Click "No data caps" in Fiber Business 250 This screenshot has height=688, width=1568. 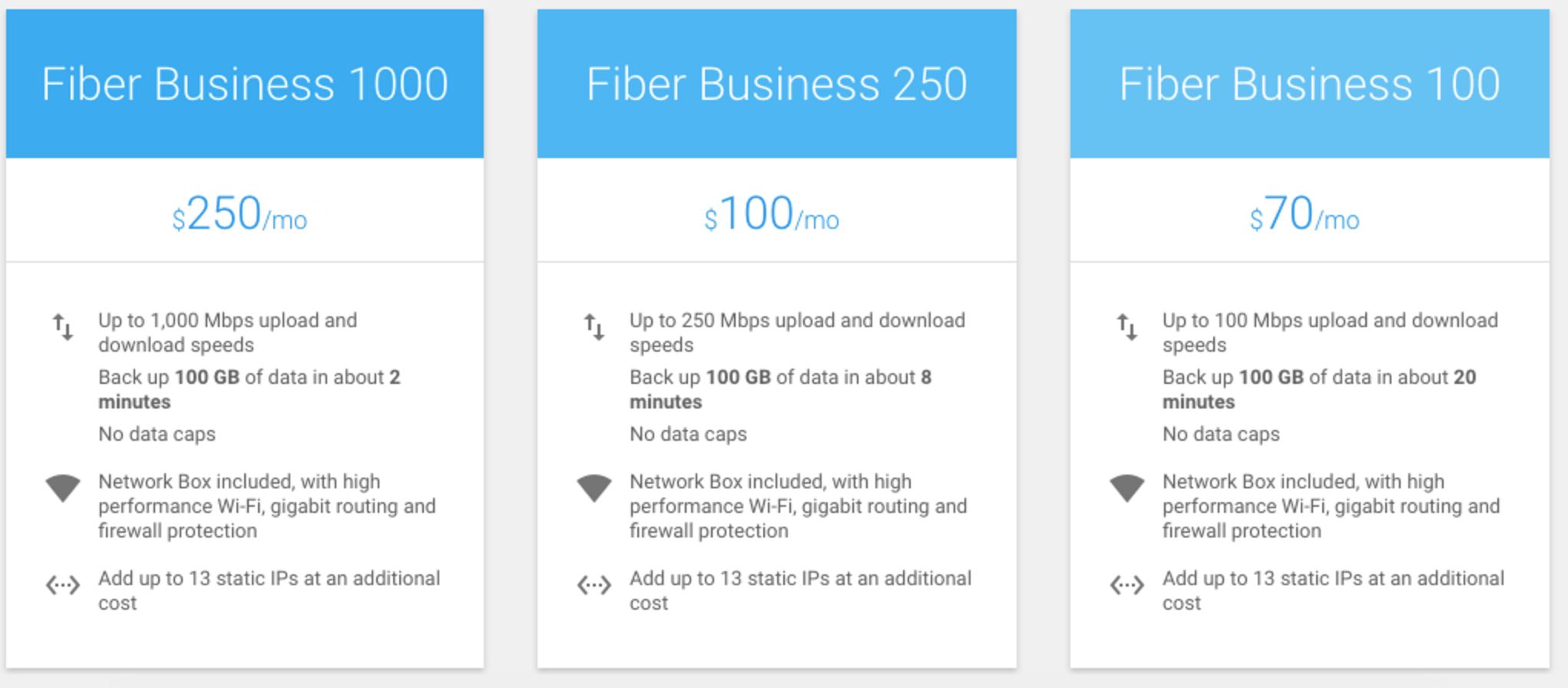click(688, 435)
